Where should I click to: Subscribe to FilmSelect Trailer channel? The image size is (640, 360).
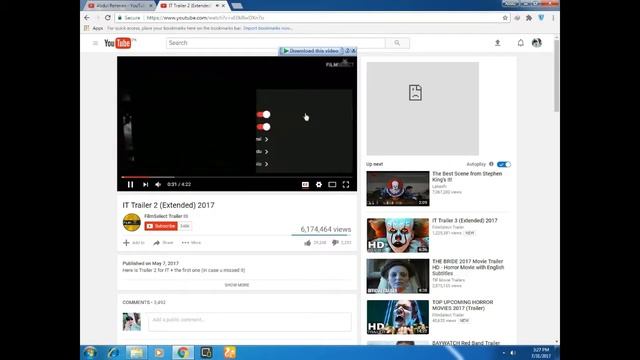coord(161,226)
